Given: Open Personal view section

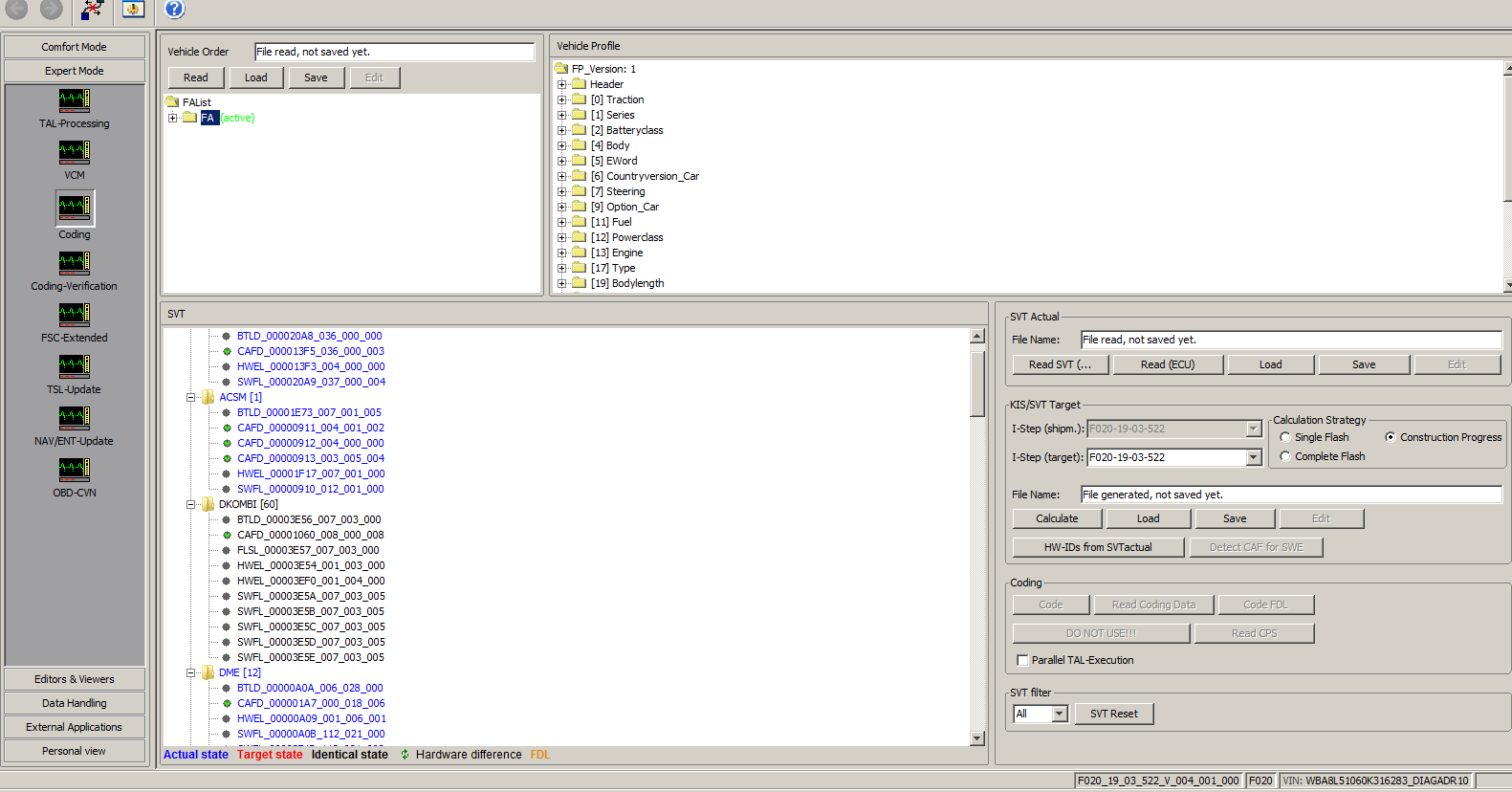Looking at the screenshot, I should pos(75,751).
